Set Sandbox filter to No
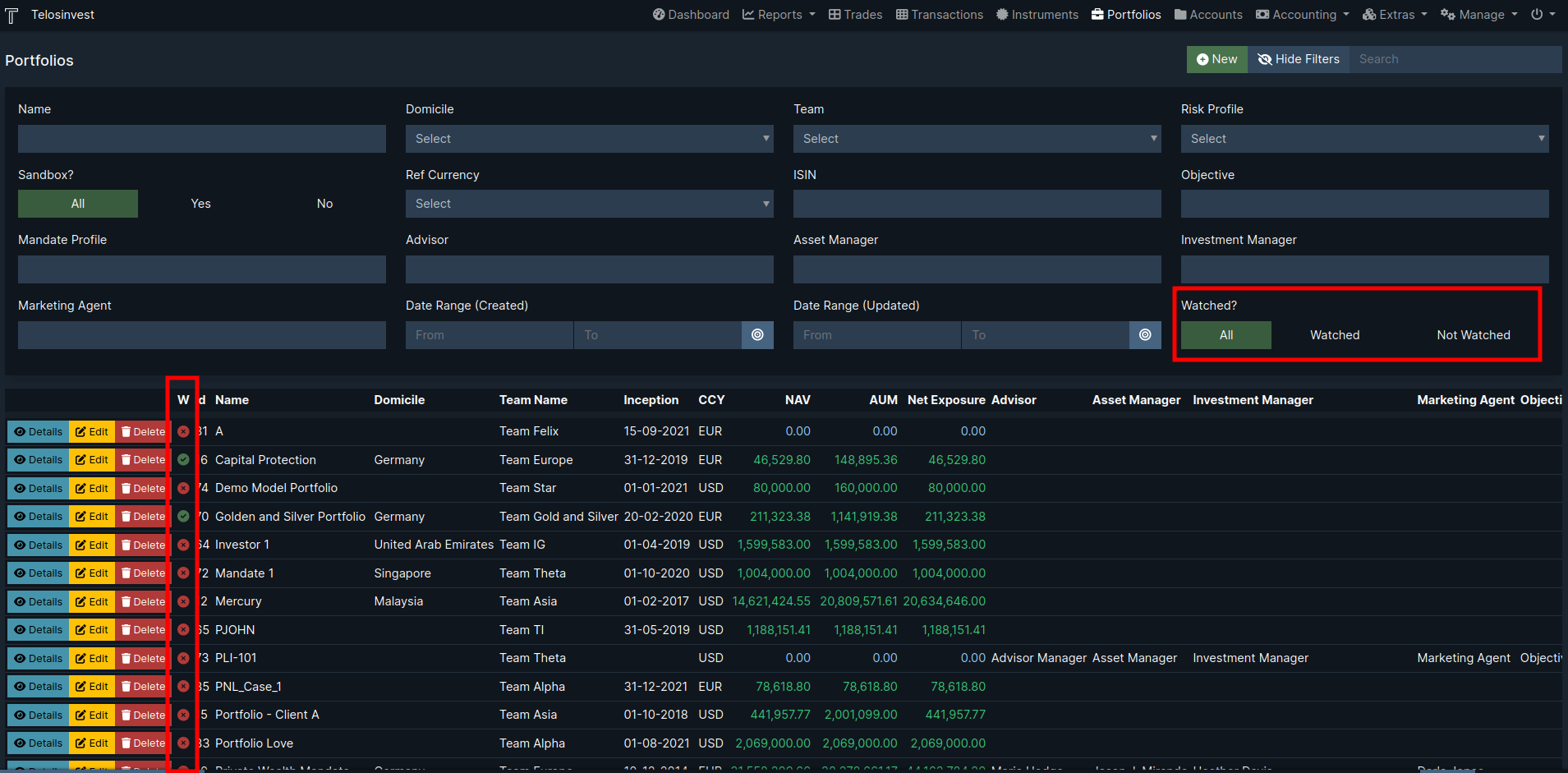1568x773 pixels. click(x=324, y=204)
